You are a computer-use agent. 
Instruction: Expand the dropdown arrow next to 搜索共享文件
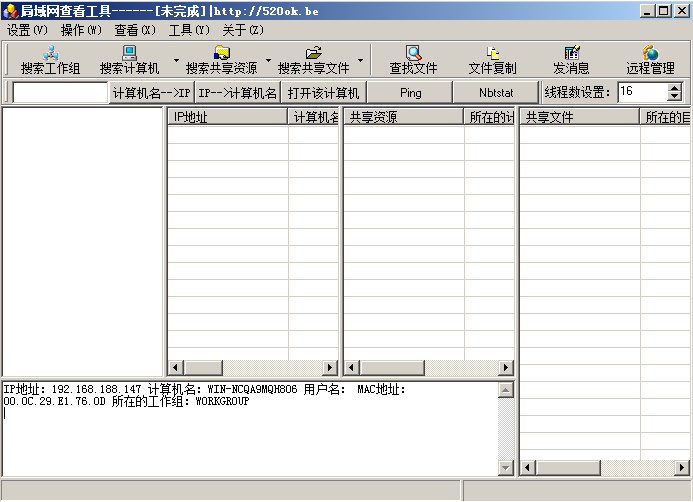(361, 60)
